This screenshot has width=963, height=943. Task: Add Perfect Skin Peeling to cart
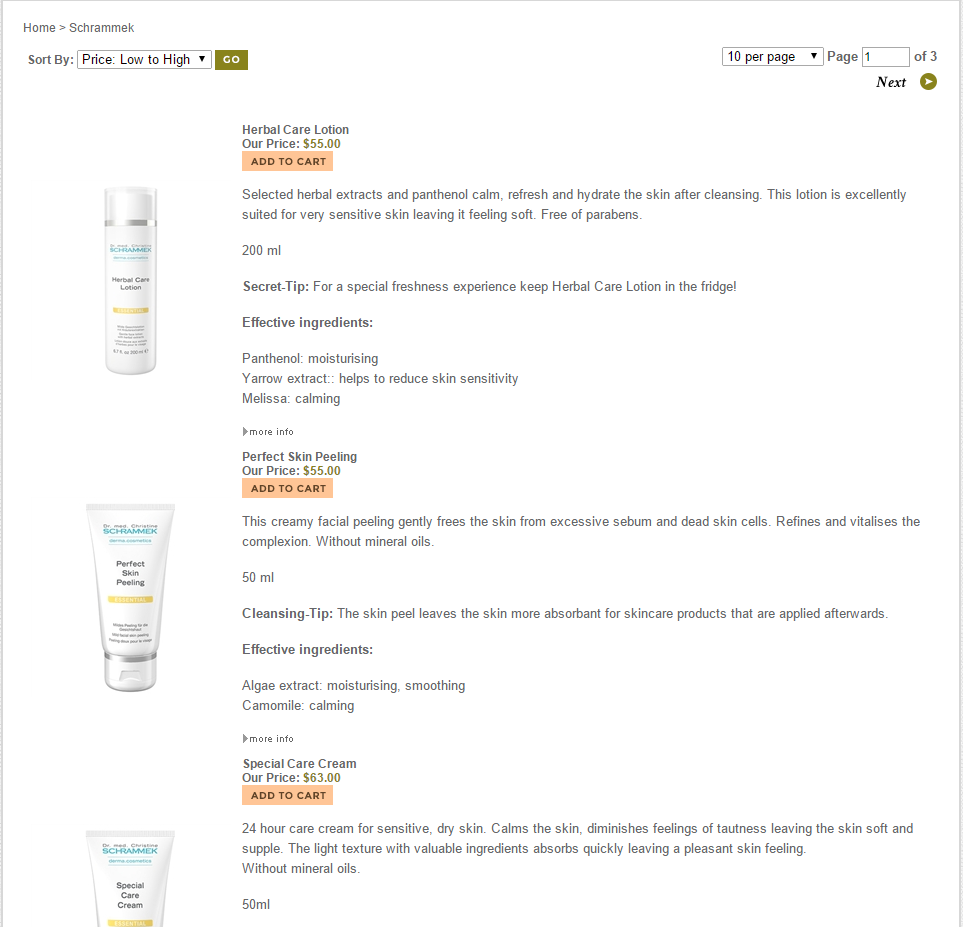(287, 488)
